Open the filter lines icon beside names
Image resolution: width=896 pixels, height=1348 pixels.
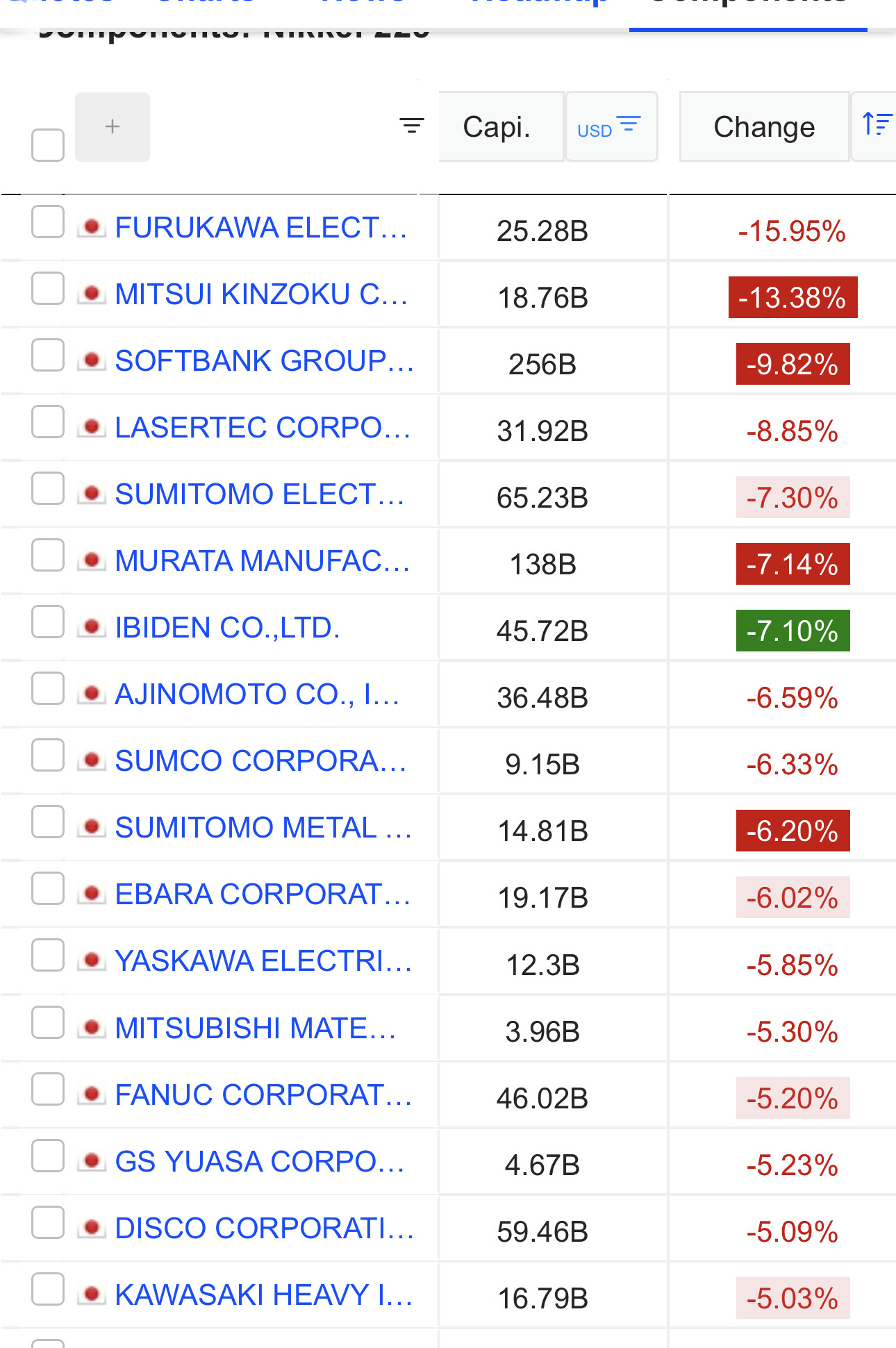click(411, 126)
